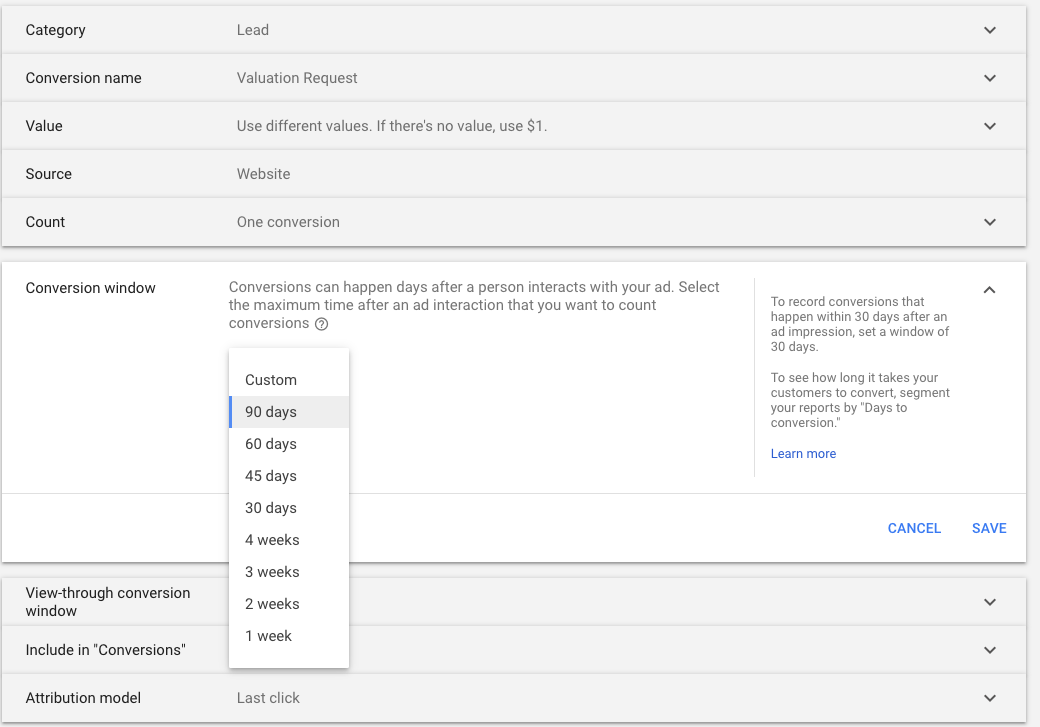The width and height of the screenshot is (1040, 727).
Task: Select the 90 days option
Action: click(x=270, y=411)
